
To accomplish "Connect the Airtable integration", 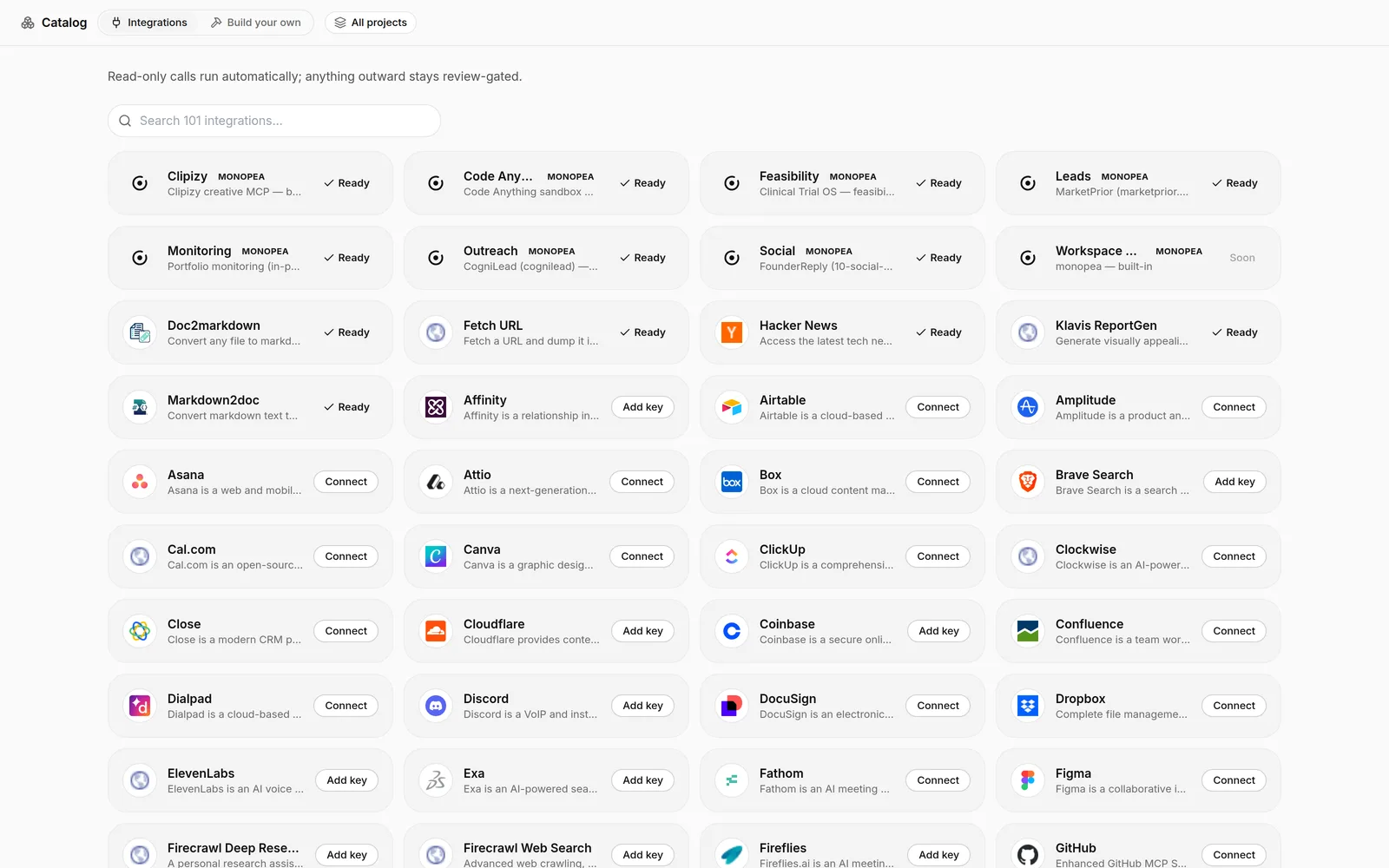I will point(938,407).
